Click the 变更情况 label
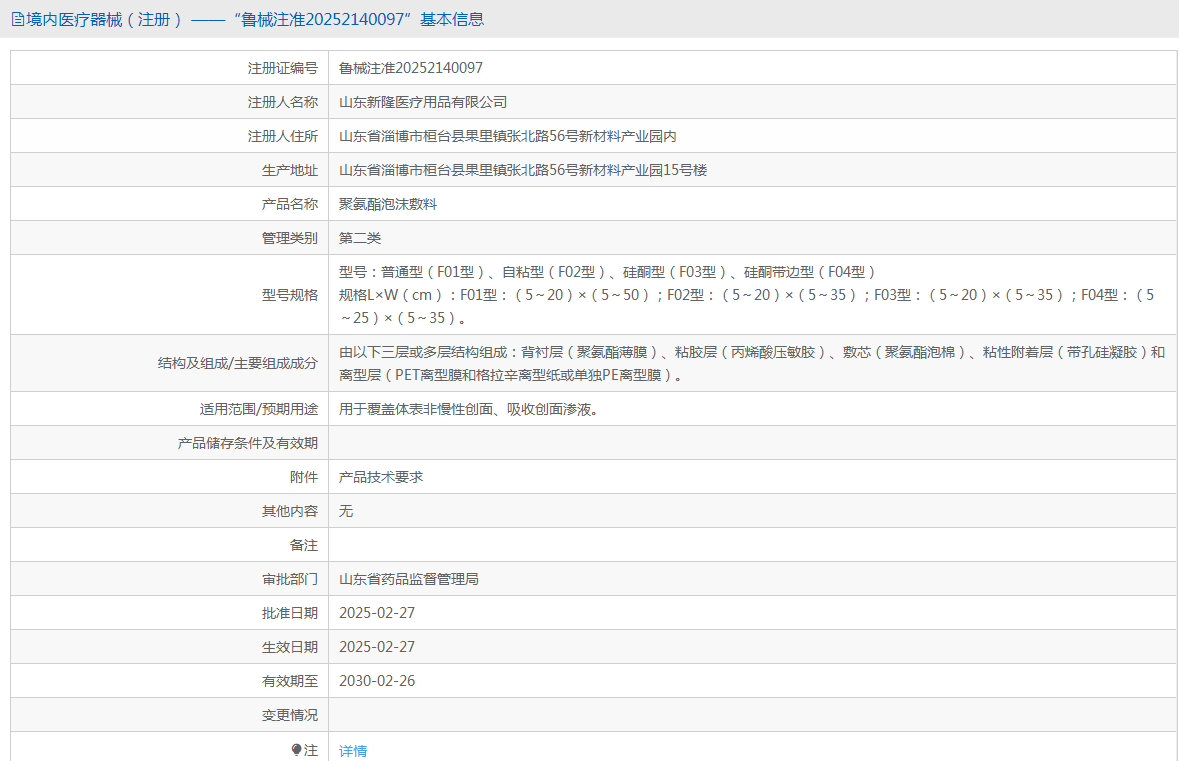This screenshot has height=761, width=1179. 289,715
